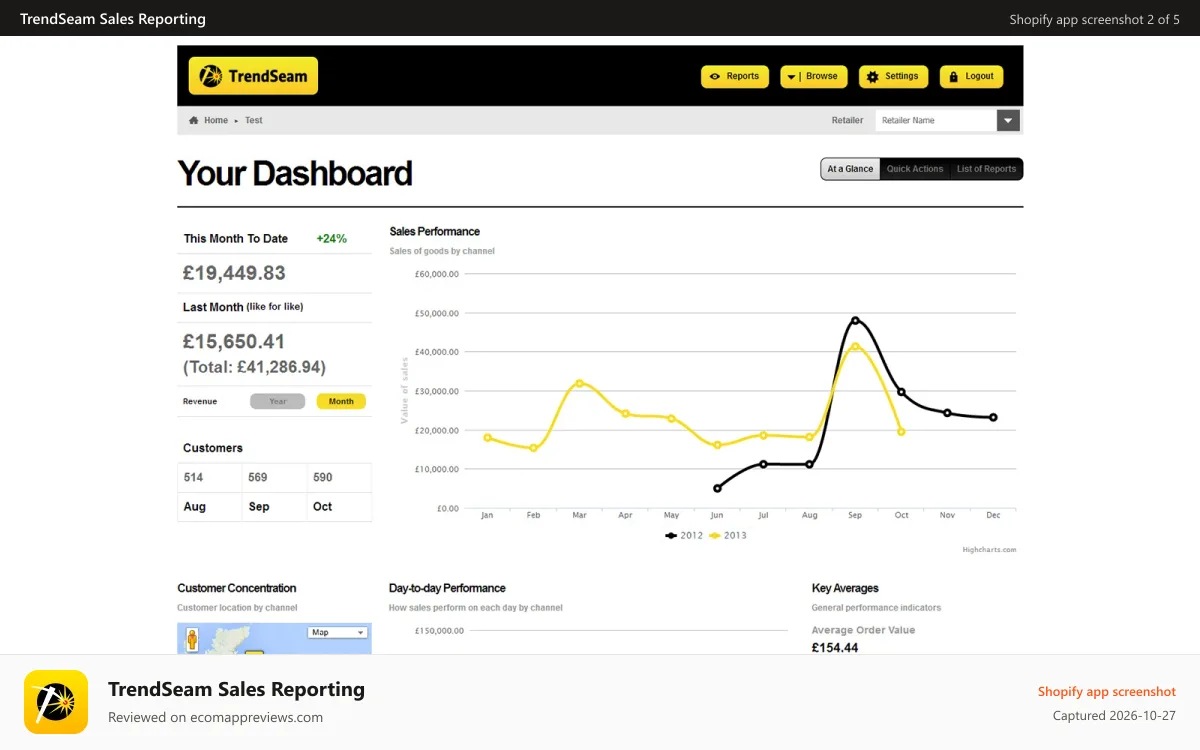Switch to the List of Reports tab
1200x750 pixels.
point(986,169)
